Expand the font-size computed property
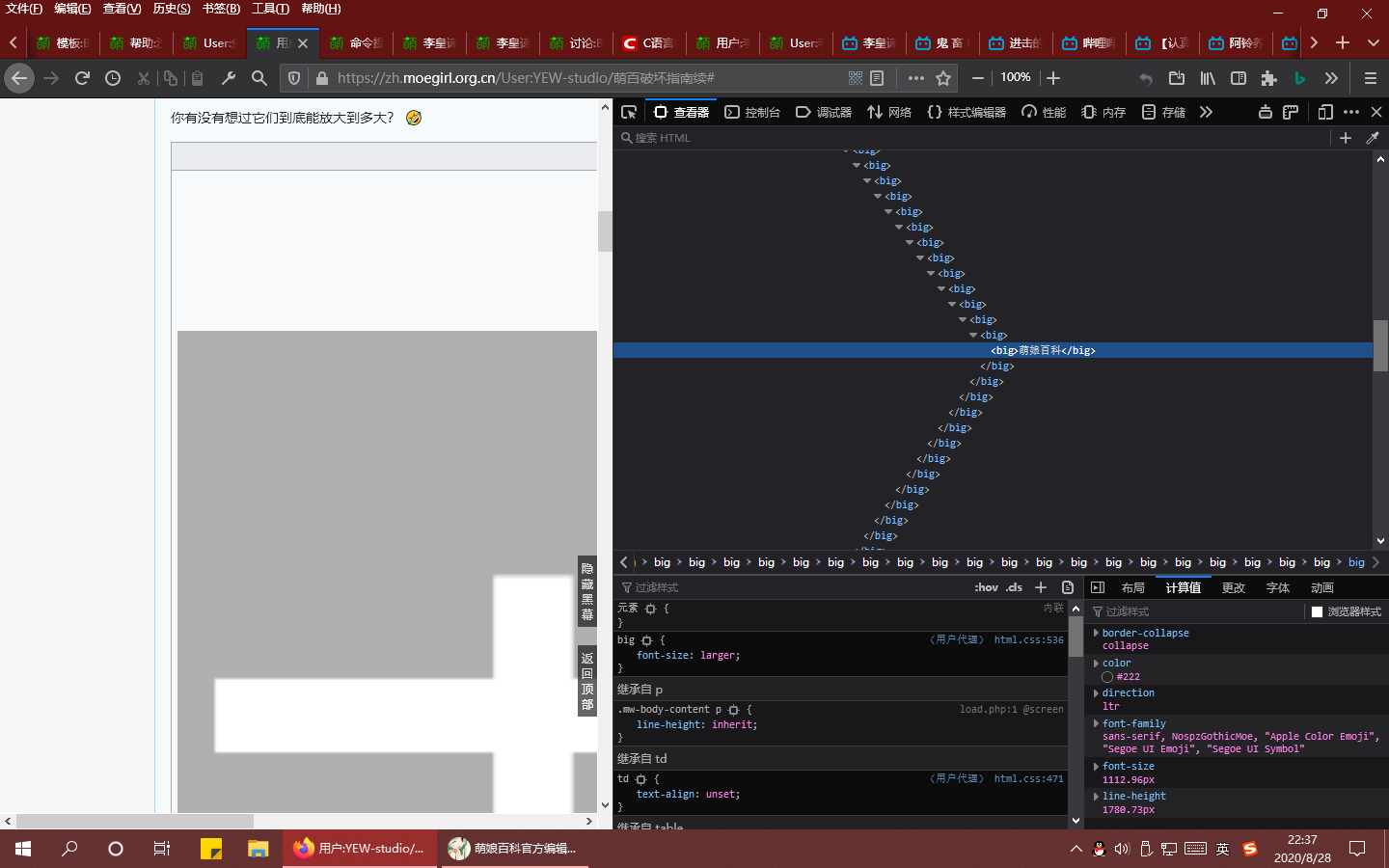The height and width of the screenshot is (868, 1389). 1096,767
